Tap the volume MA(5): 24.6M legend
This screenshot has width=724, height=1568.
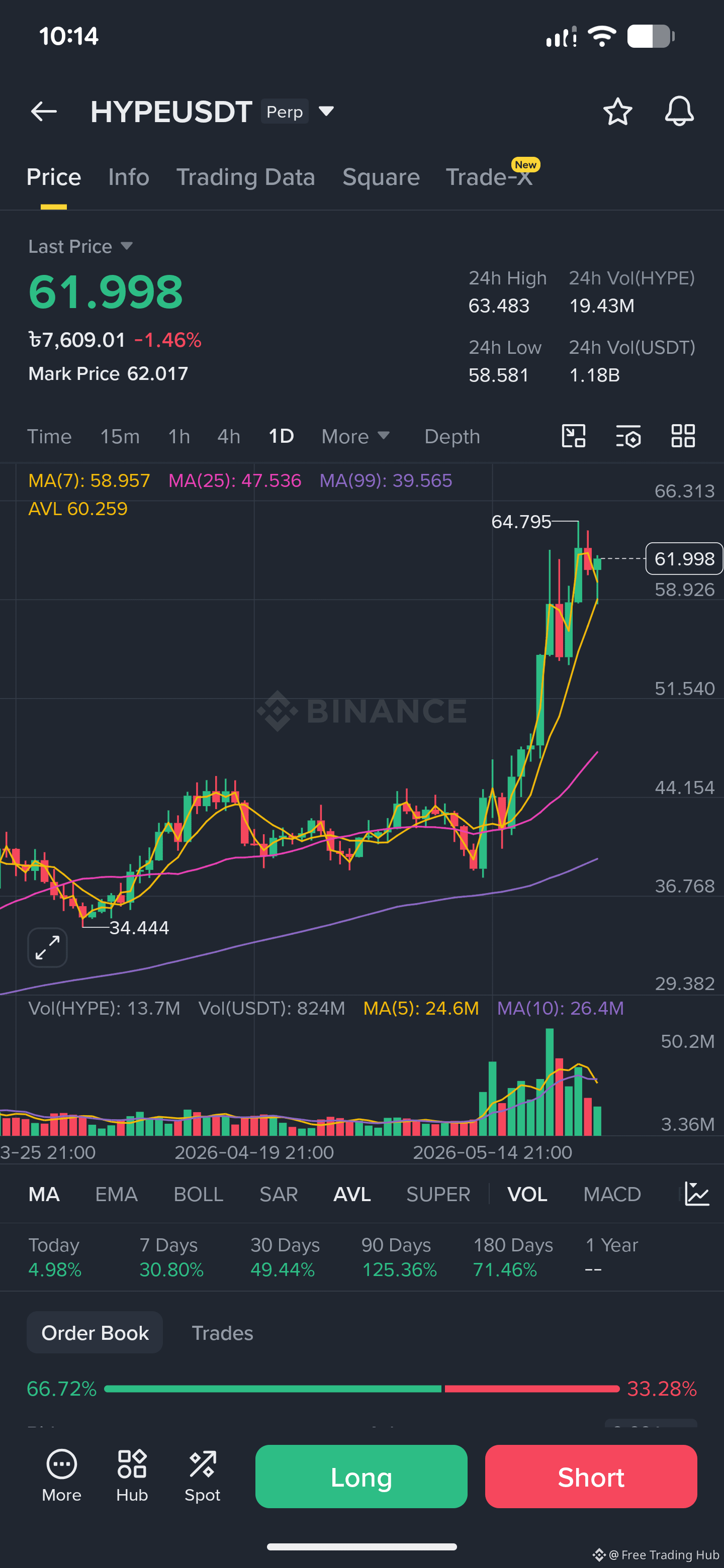(421, 1008)
